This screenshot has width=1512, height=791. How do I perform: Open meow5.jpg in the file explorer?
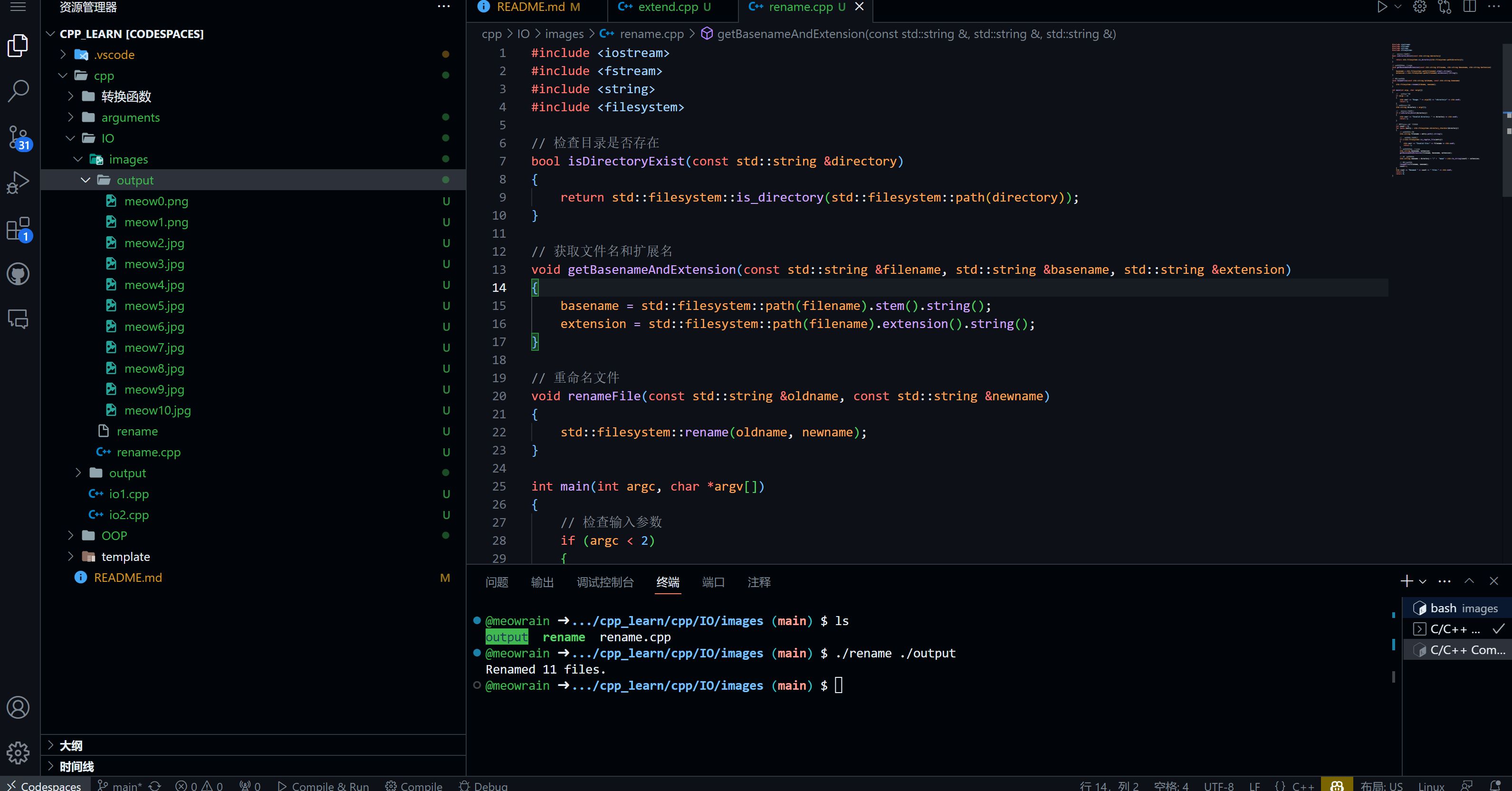154,306
